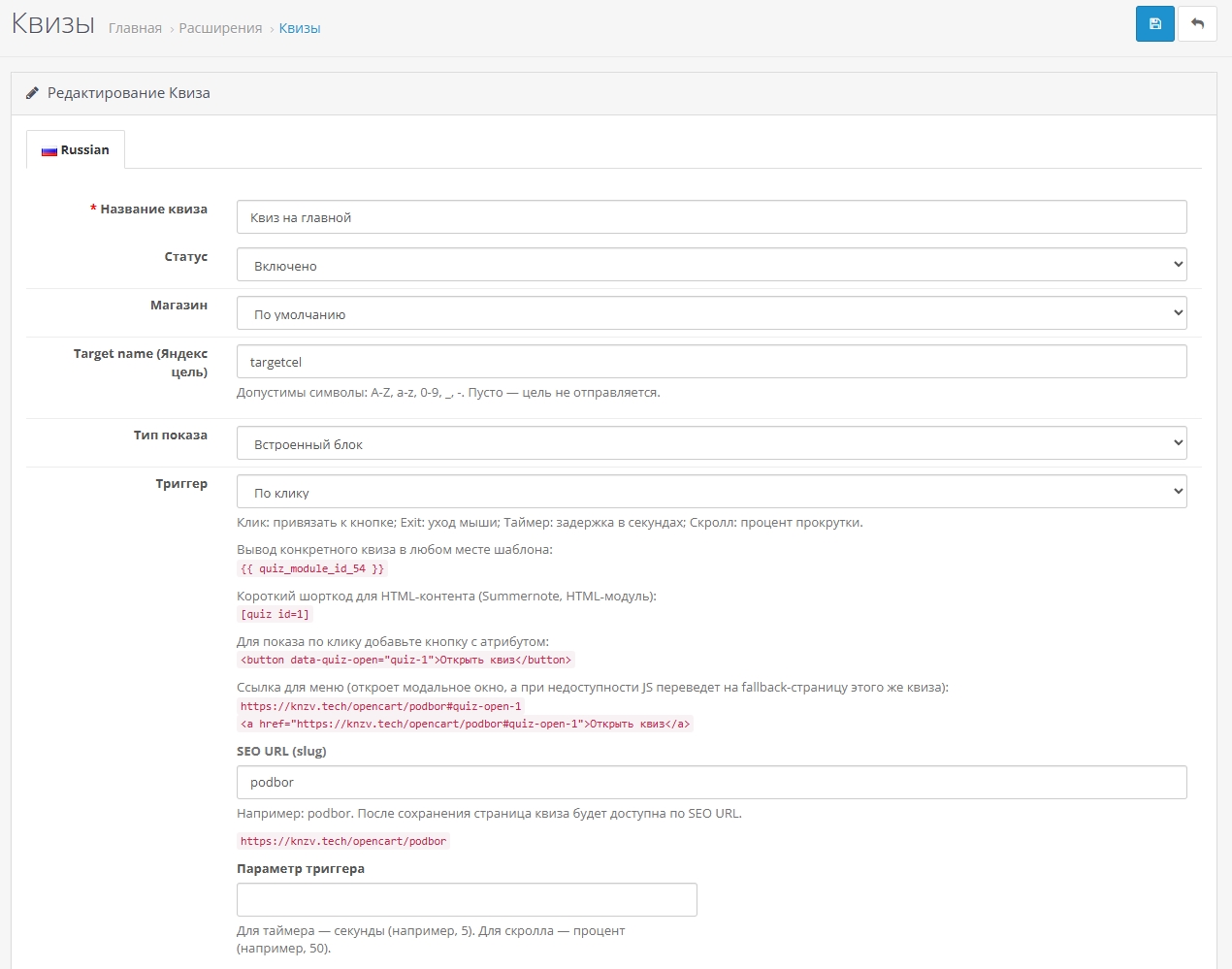Click the blue save floppy disk icon
The width and height of the screenshot is (1232, 969).
(1154, 24)
